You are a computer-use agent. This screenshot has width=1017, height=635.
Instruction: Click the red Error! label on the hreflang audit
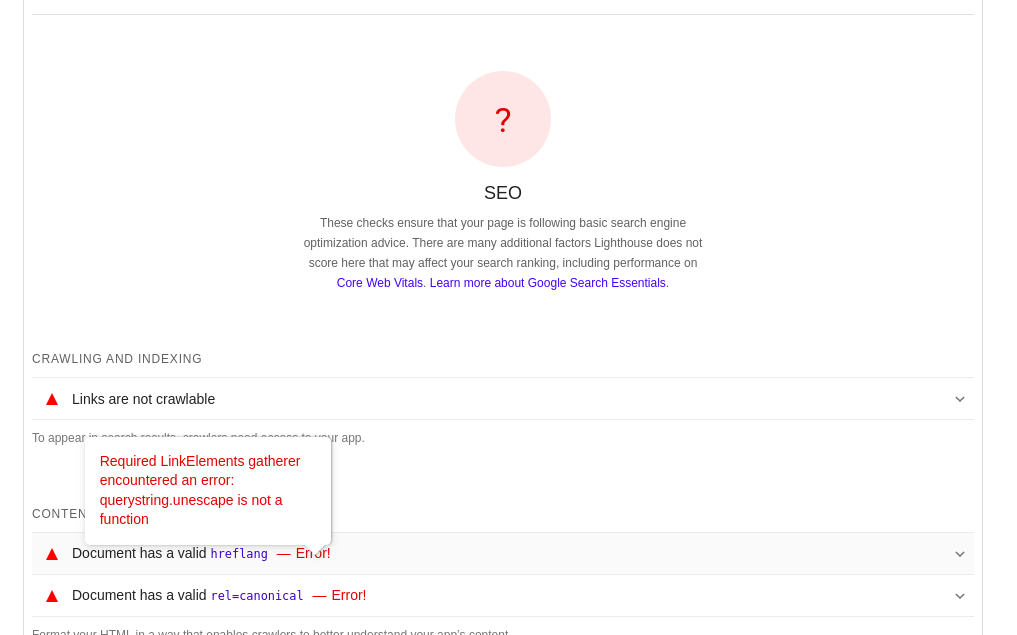[x=313, y=553]
